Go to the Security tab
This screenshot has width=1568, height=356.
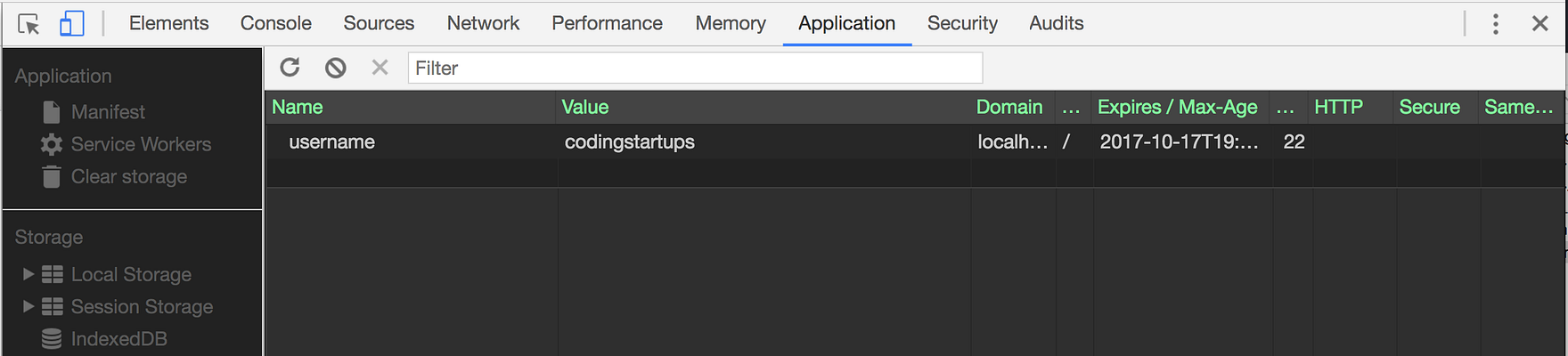[x=962, y=24]
